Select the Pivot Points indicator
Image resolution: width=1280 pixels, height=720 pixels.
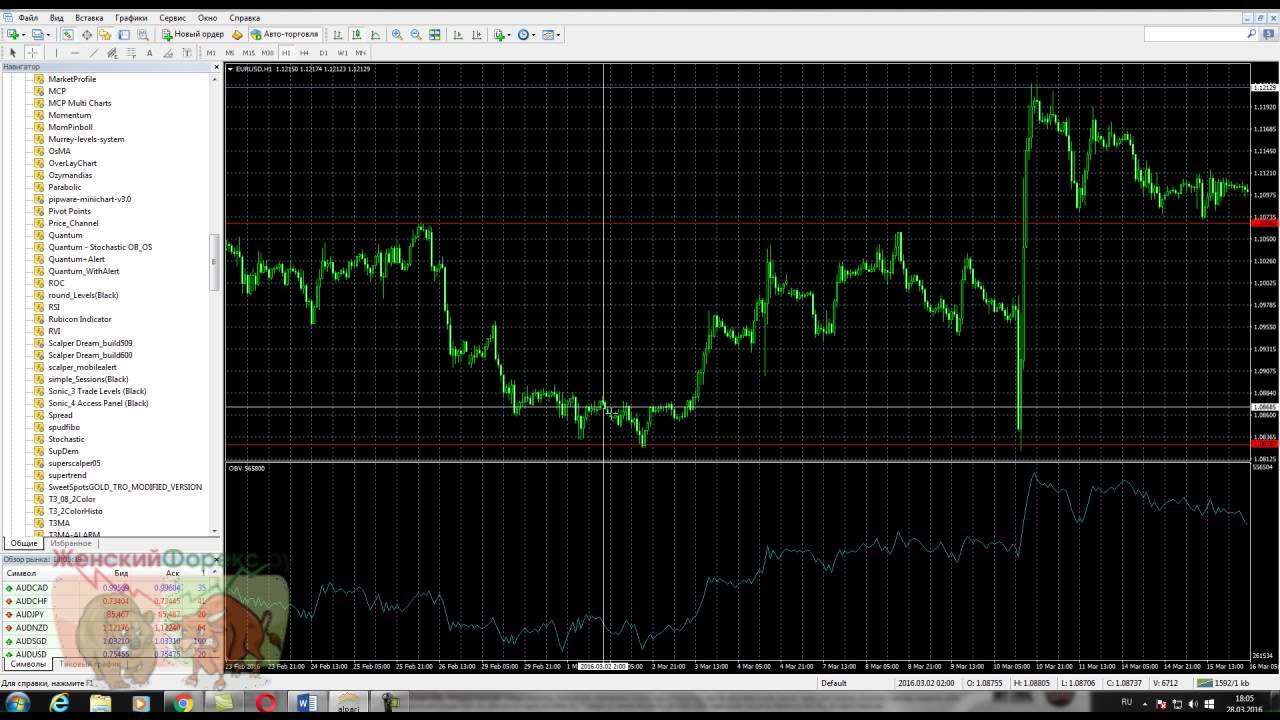69,211
